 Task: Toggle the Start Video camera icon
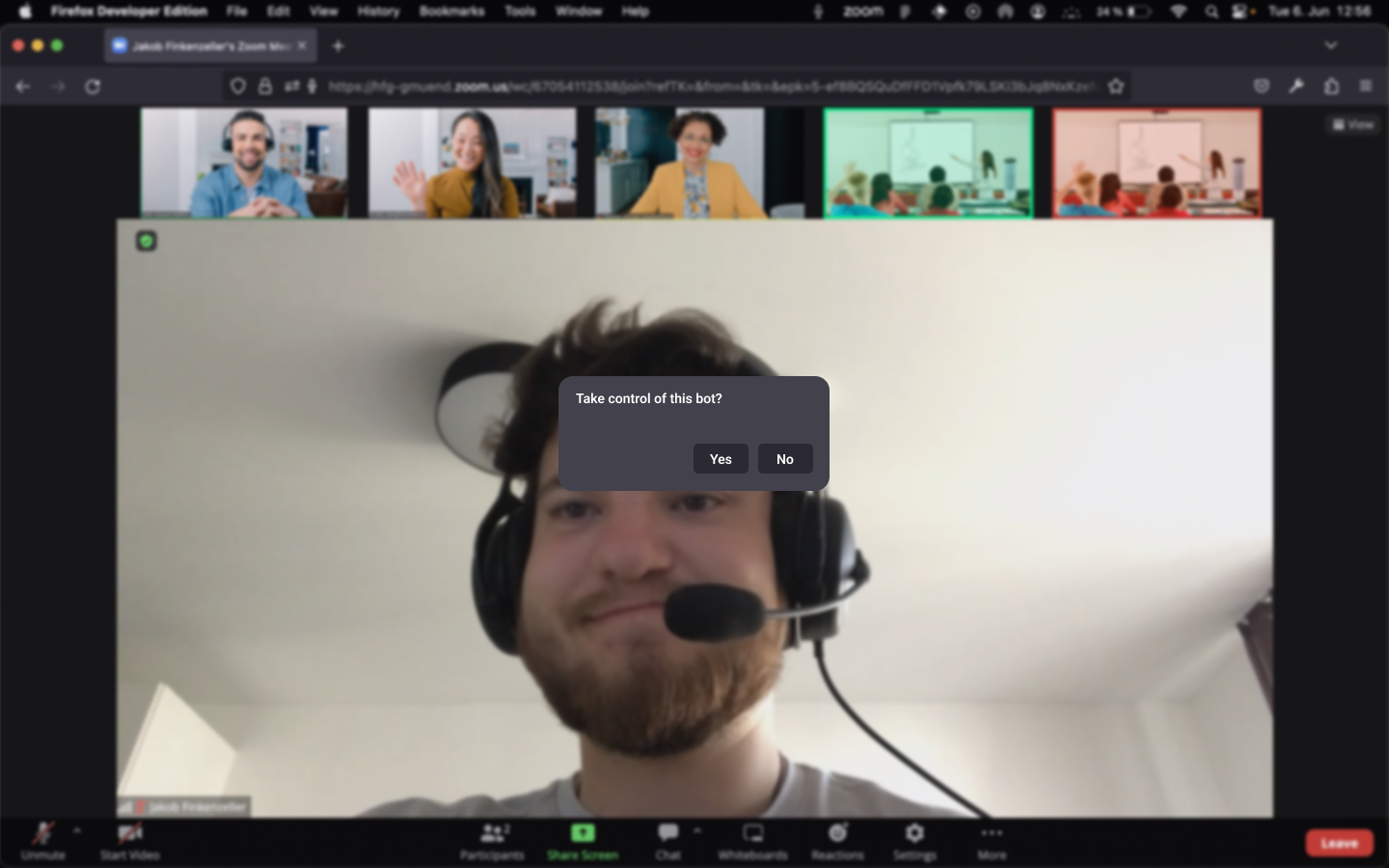coord(130,832)
